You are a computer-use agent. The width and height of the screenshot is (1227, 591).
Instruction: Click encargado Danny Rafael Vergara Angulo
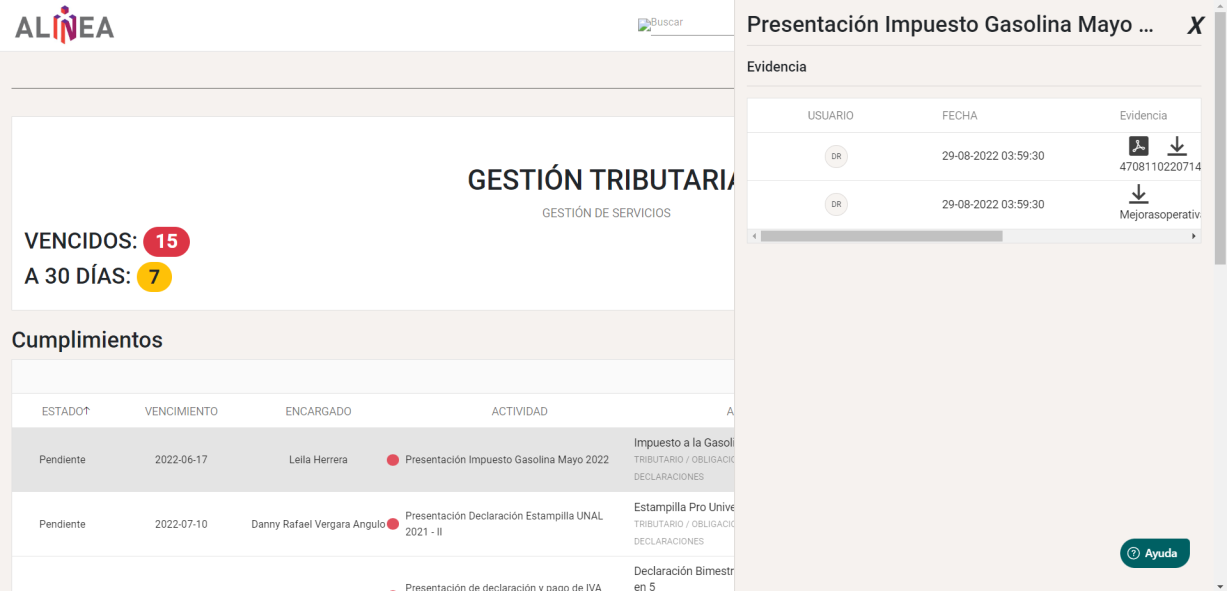pos(318,524)
